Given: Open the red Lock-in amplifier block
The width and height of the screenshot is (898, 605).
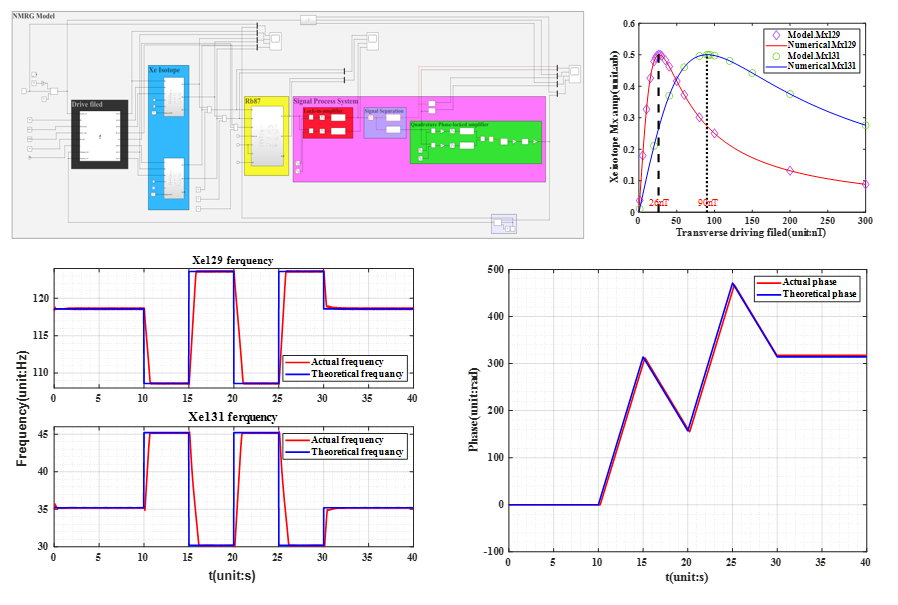Looking at the screenshot, I should coord(328,124).
